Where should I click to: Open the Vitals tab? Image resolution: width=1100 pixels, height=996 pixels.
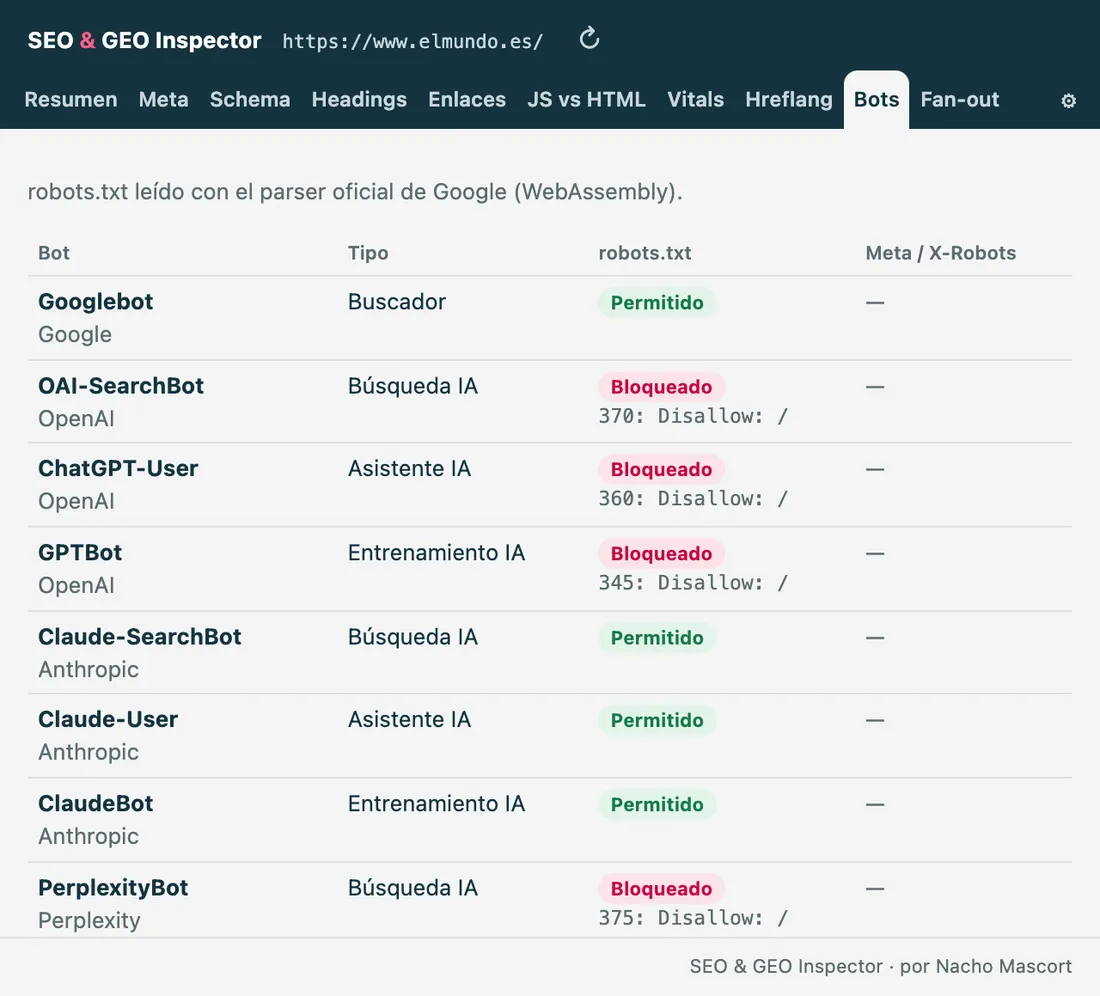click(695, 100)
